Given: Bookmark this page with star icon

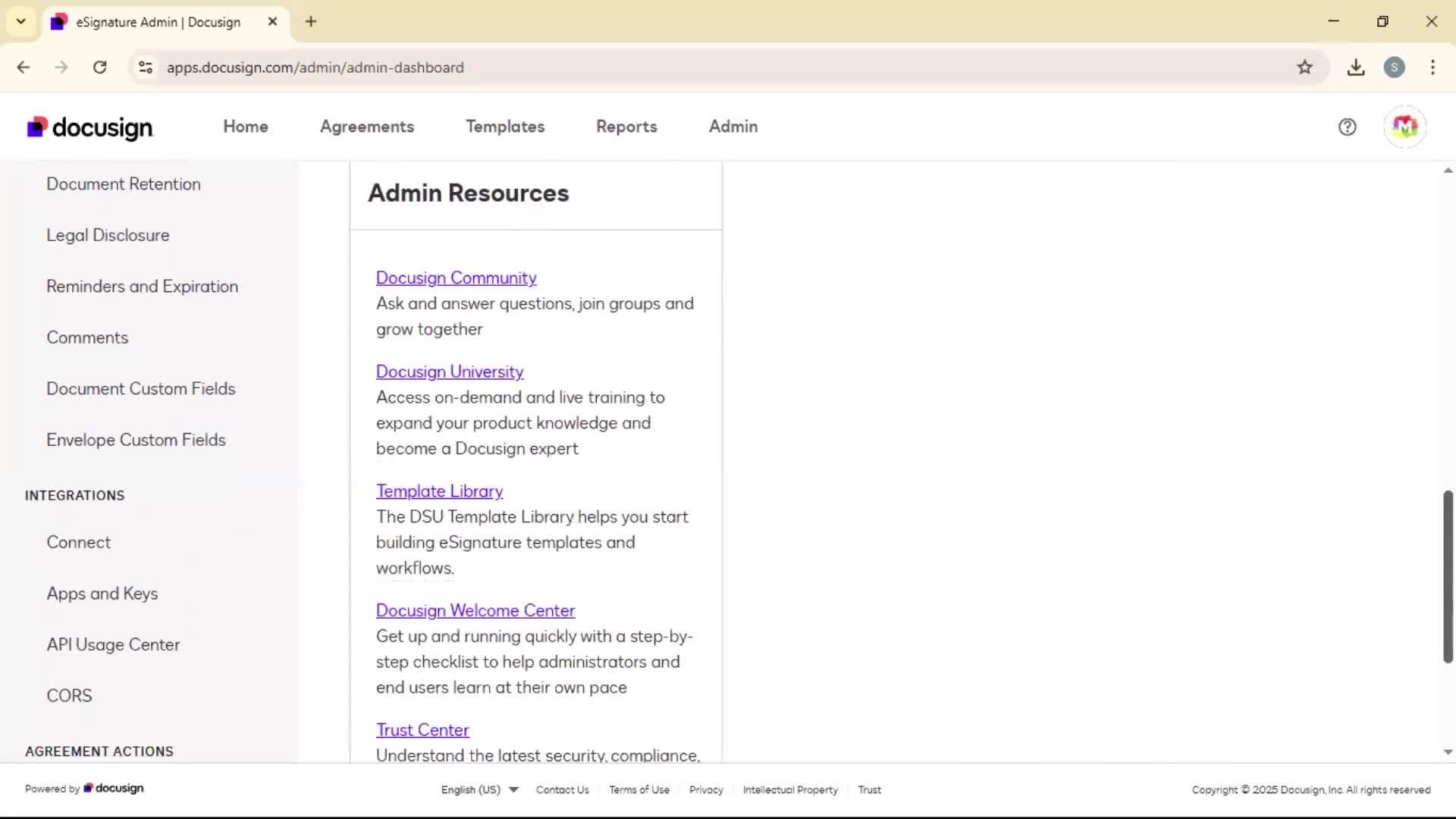Looking at the screenshot, I should pos(1304,67).
